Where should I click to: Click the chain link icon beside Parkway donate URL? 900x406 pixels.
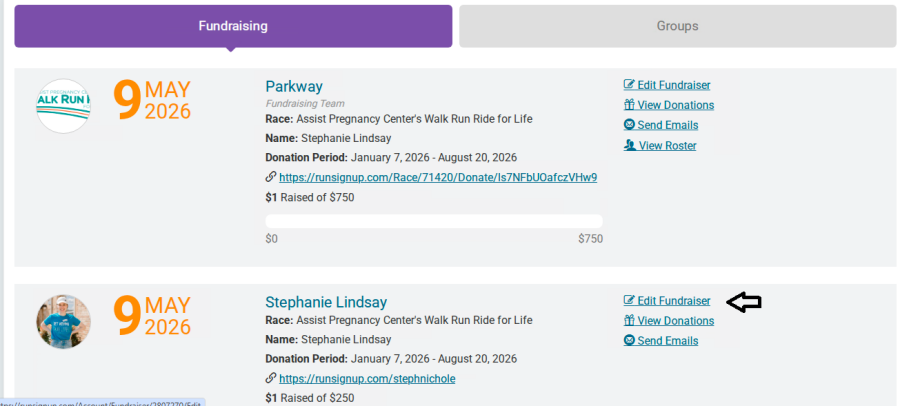[x=270, y=177]
